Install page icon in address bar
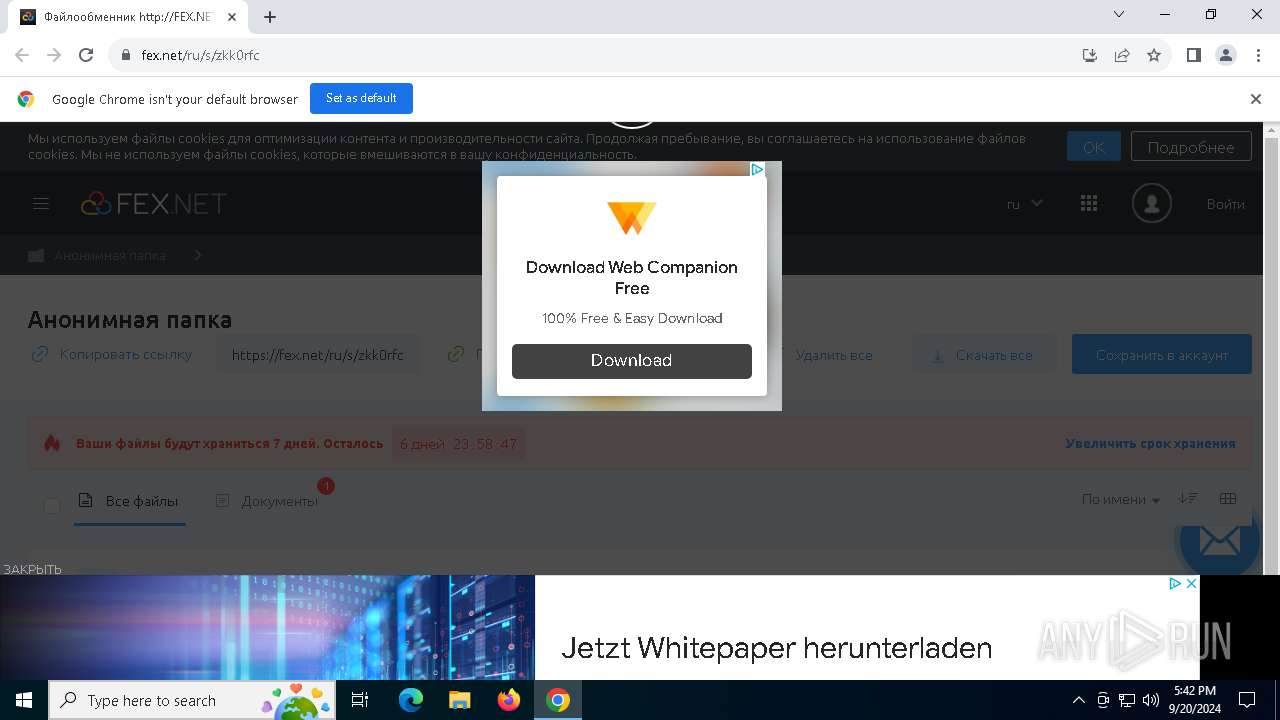 tap(1090, 55)
